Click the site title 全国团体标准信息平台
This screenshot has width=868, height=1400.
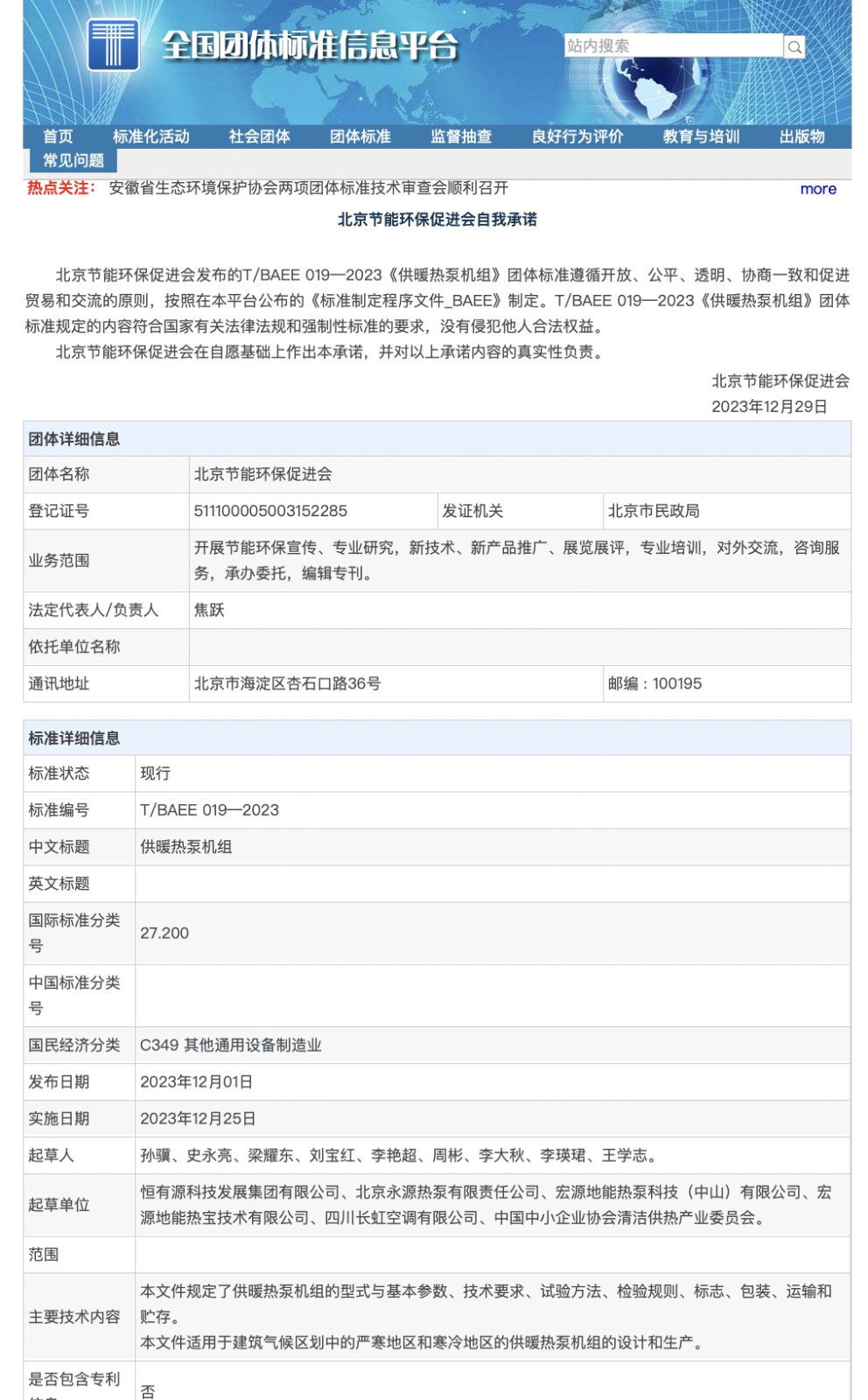(311, 45)
